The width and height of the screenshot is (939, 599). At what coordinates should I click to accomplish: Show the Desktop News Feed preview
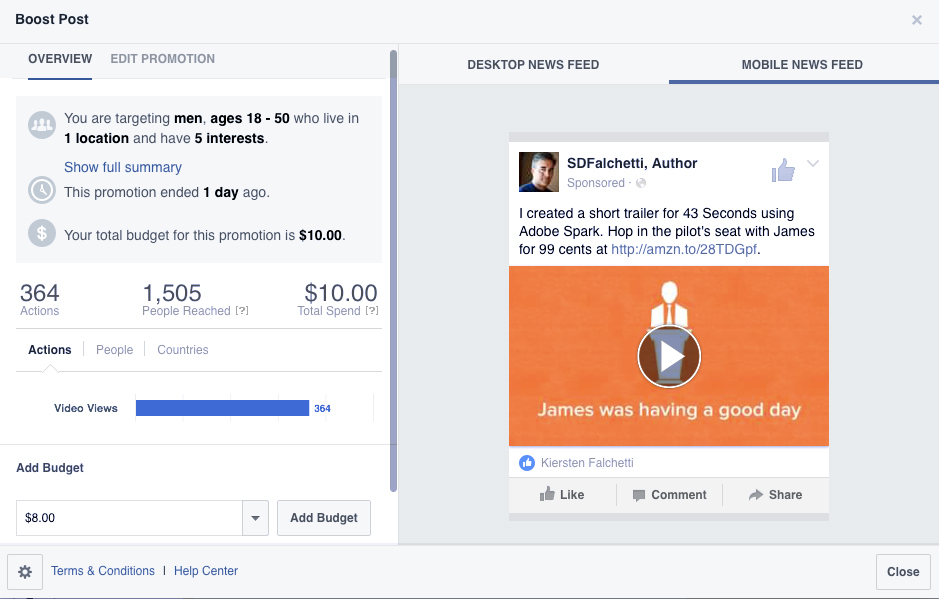(x=533, y=65)
